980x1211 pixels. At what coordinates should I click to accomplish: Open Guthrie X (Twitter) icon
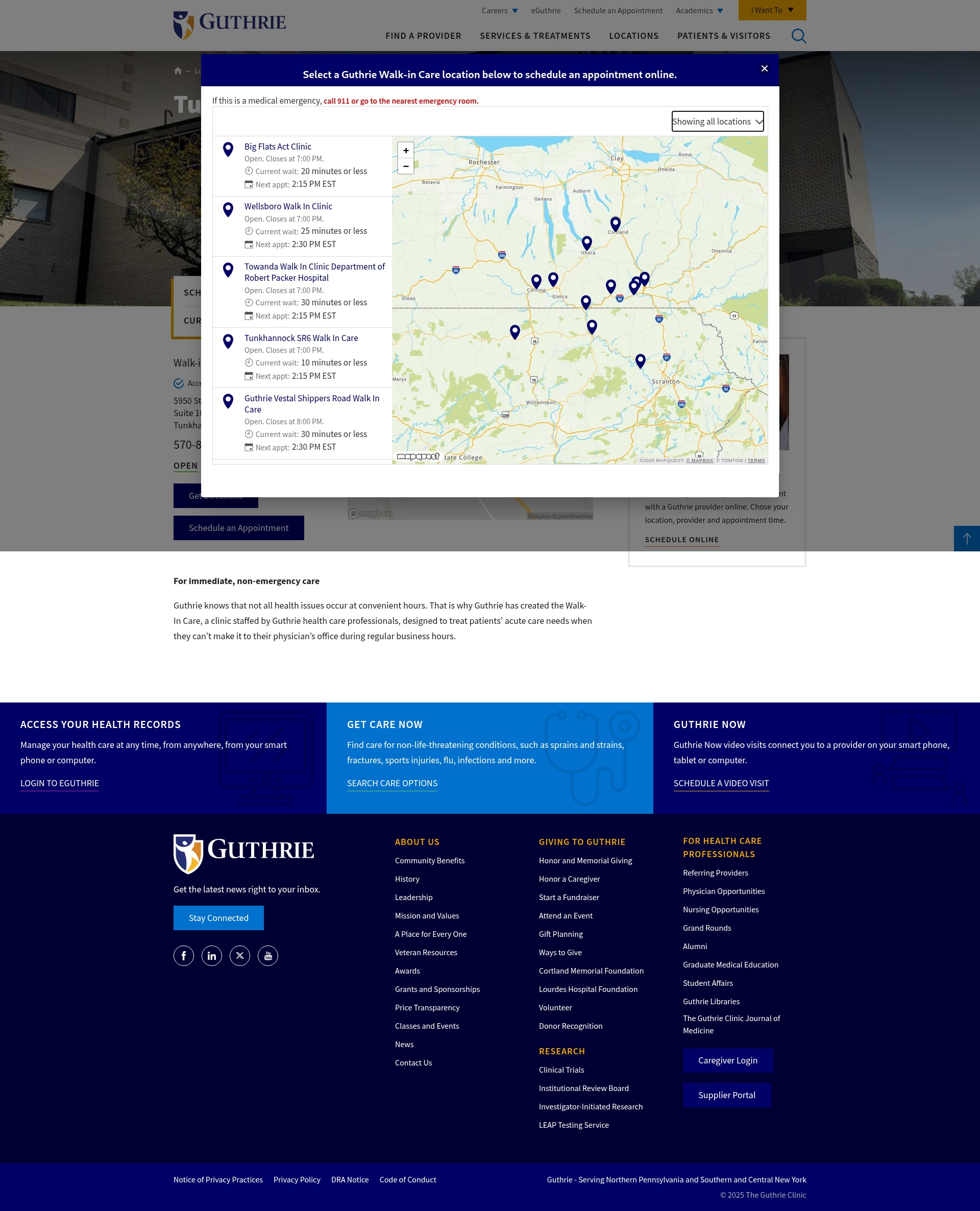[x=240, y=956]
